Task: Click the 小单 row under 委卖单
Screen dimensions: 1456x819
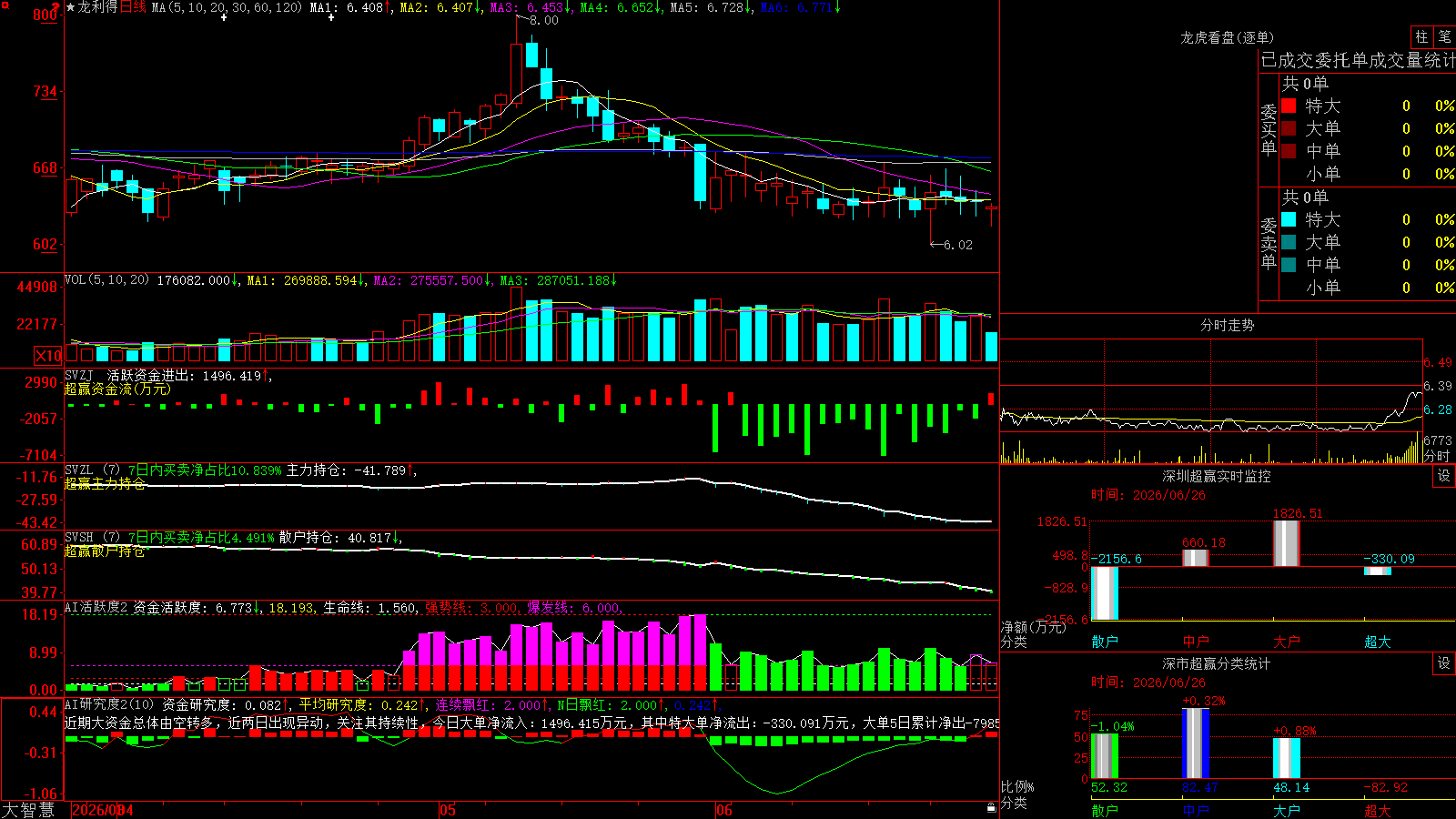Action: pyautogui.click(x=1368, y=288)
